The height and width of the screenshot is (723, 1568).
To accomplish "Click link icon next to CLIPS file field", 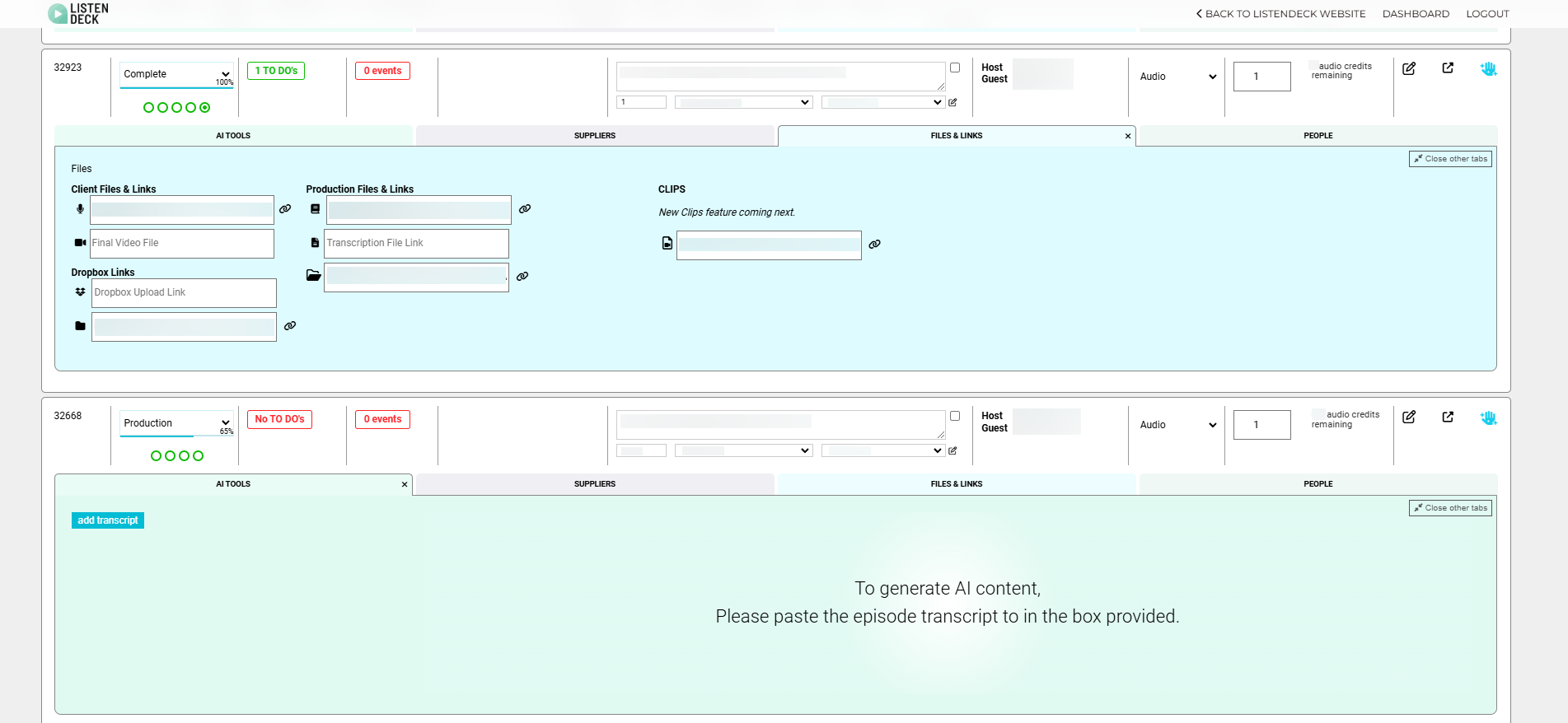I will coord(874,245).
